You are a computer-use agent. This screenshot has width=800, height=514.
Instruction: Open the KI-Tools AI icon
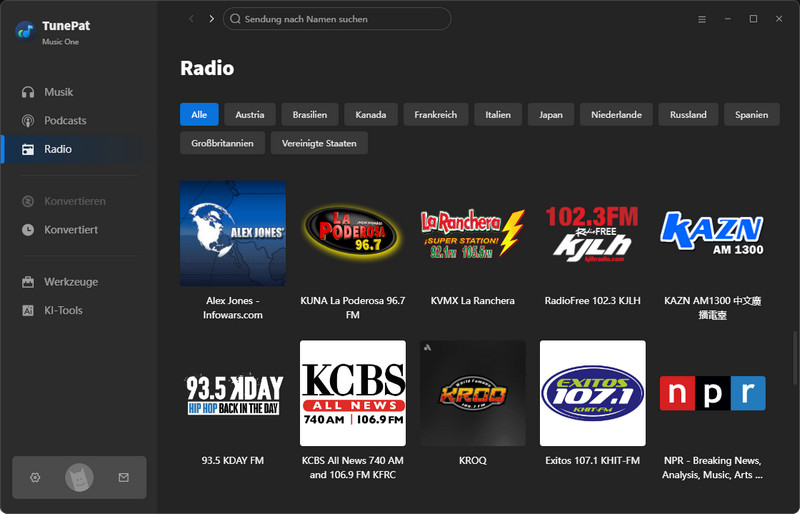[28, 310]
